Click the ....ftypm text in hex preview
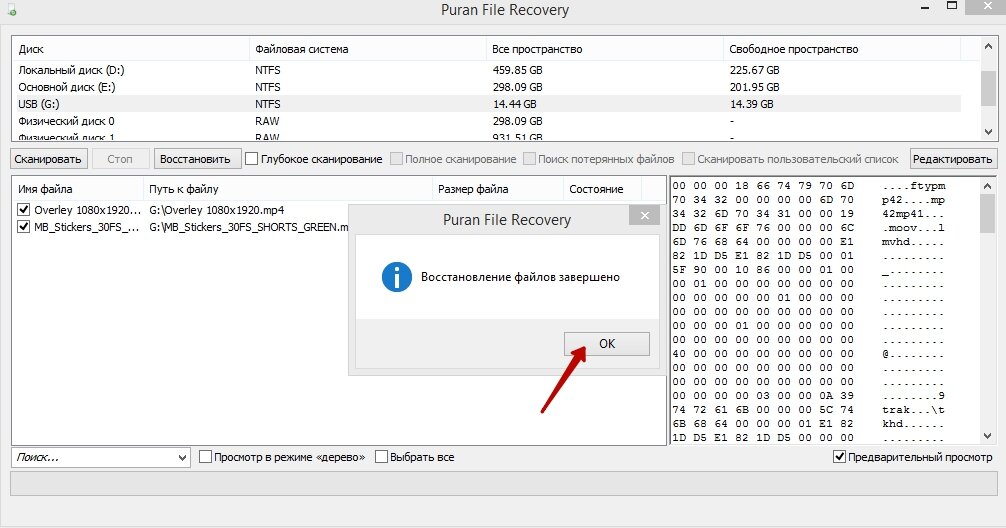Screen dimensions: 1006x528 (x=914, y=185)
